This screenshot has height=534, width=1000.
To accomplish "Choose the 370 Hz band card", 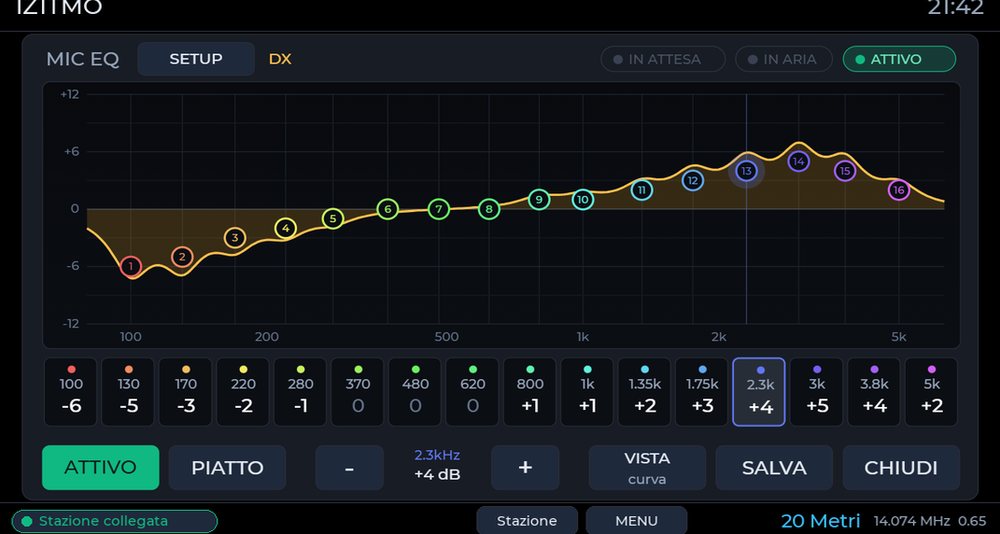I will pos(358,392).
